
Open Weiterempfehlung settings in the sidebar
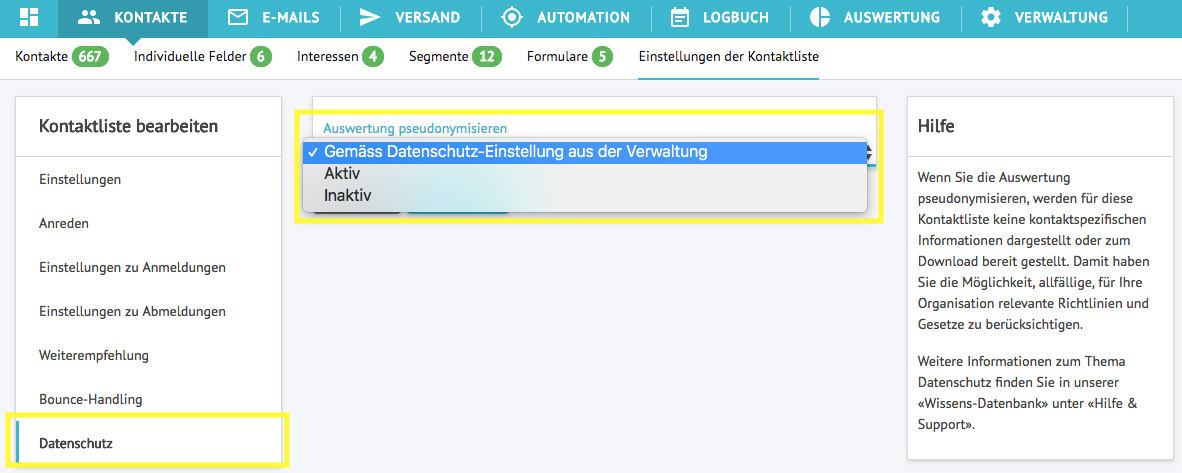pos(93,355)
